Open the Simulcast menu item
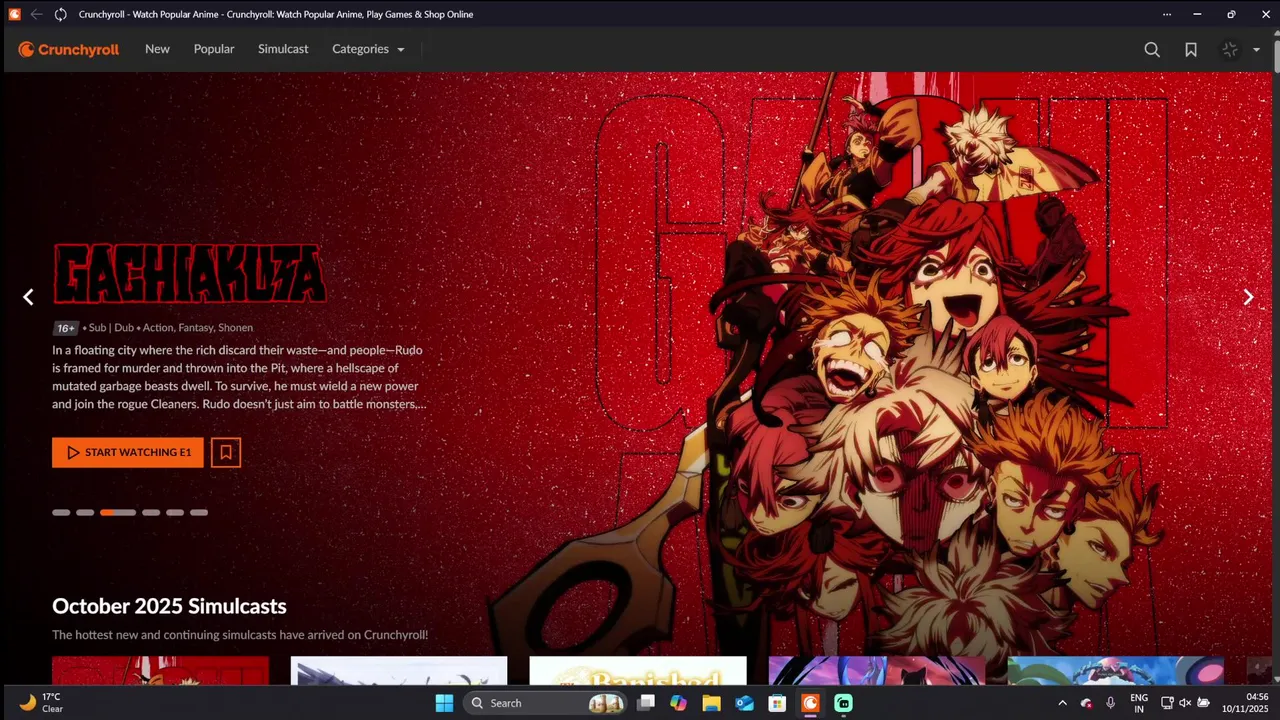 (283, 49)
